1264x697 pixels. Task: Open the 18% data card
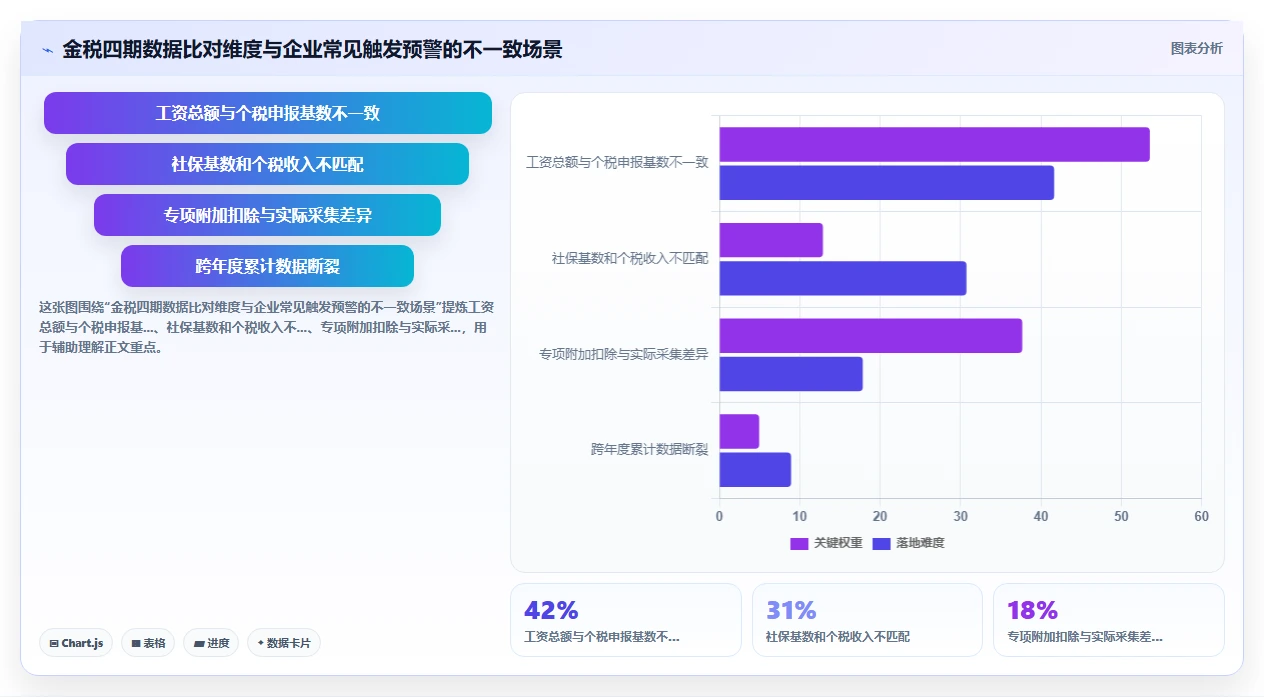(1109, 620)
